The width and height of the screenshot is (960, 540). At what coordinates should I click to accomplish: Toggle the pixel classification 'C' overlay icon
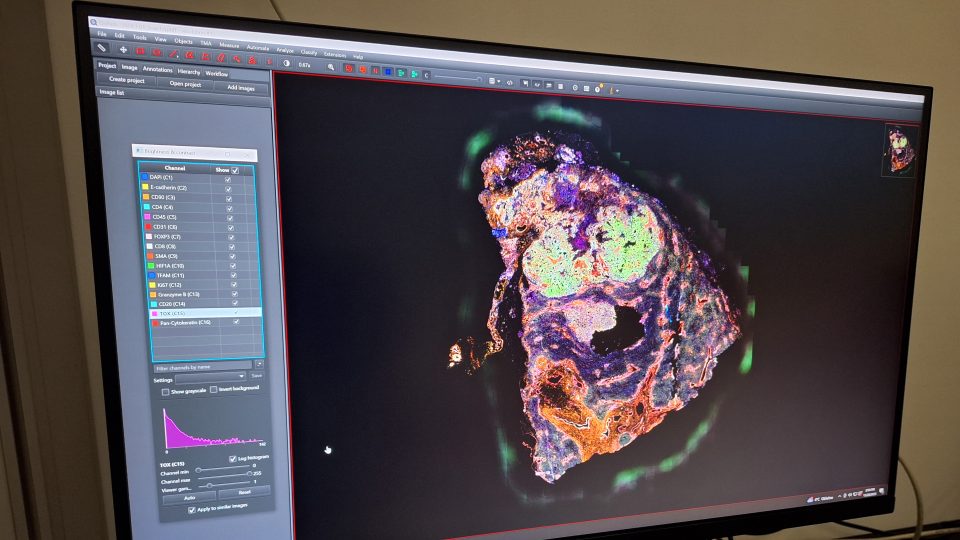(x=425, y=74)
